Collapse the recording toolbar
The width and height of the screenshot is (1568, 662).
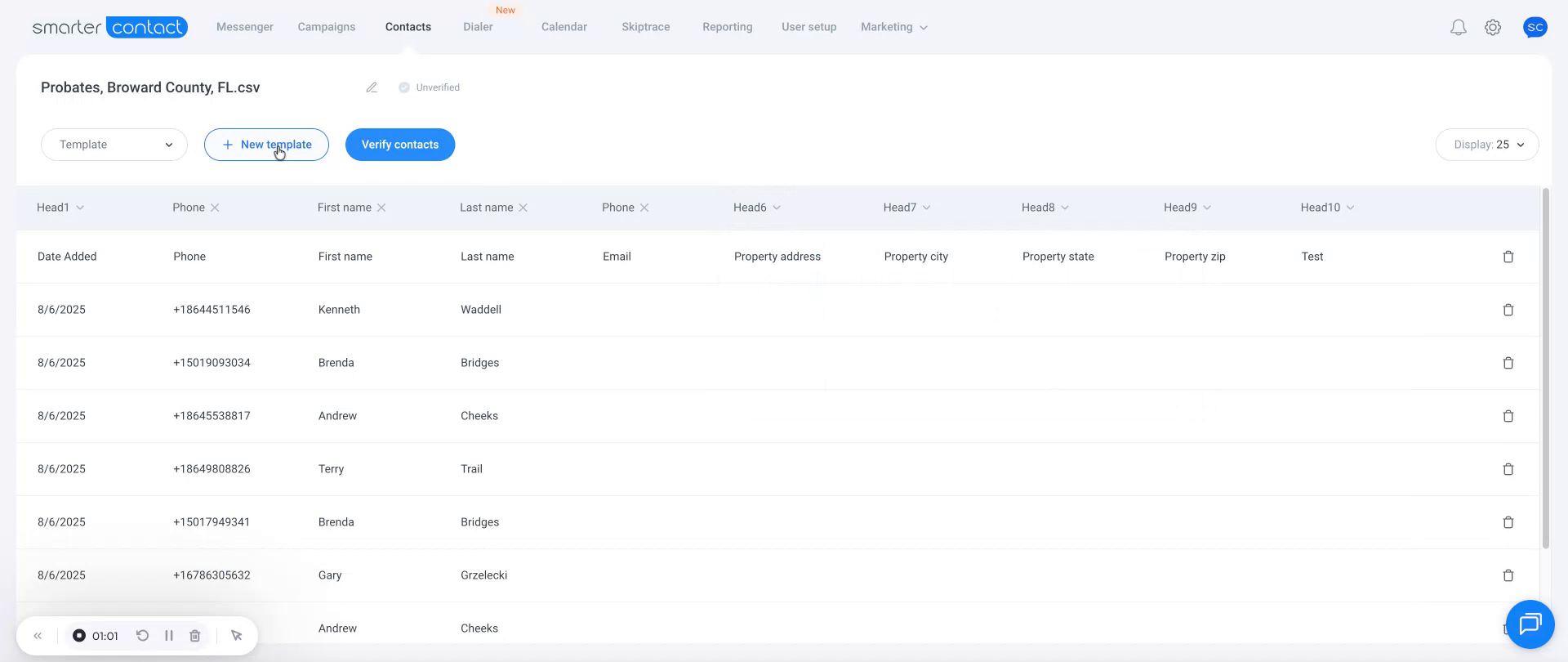38,636
